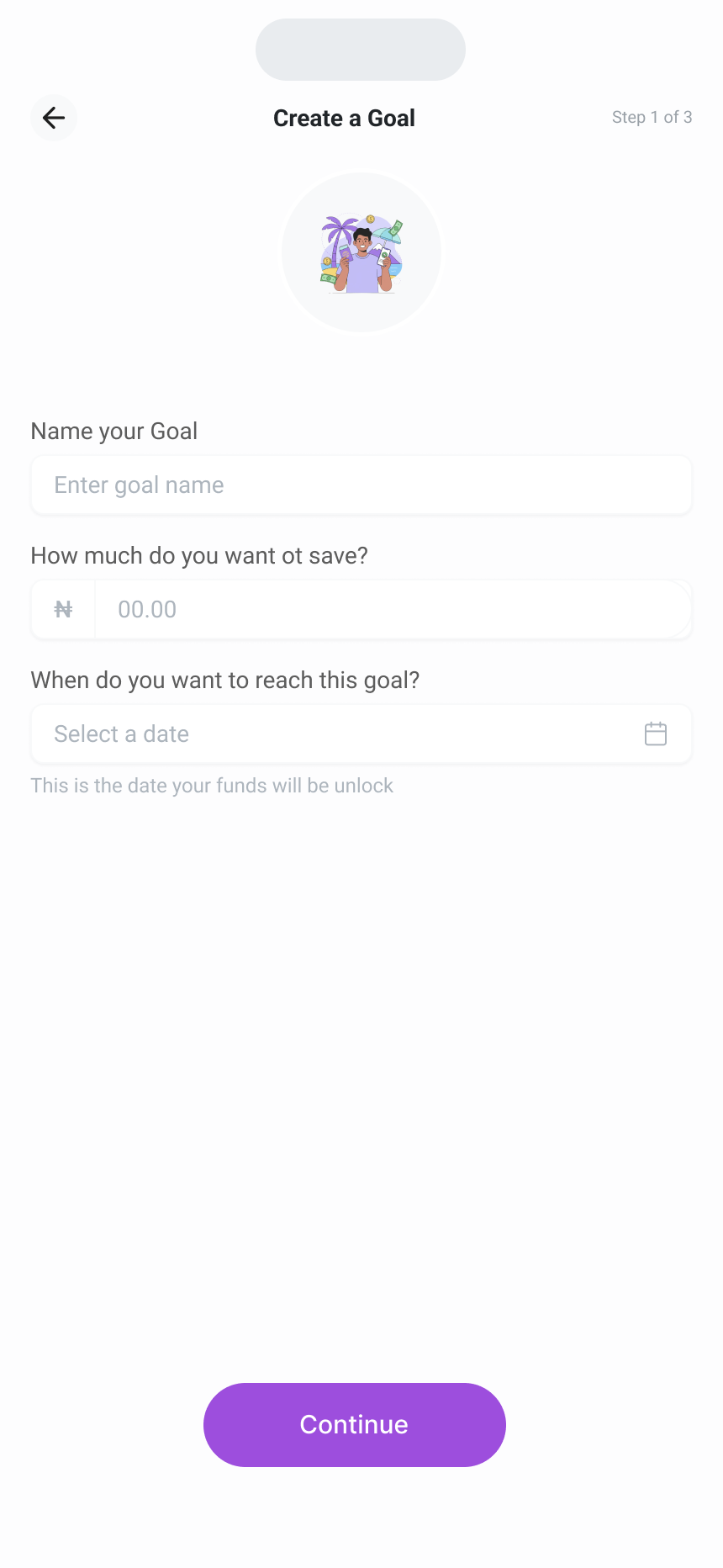This screenshot has width=723, height=1568.
Task: Click the Step 1 of 3 indicator
Action: pyautogui.click(x=652, y=118)
